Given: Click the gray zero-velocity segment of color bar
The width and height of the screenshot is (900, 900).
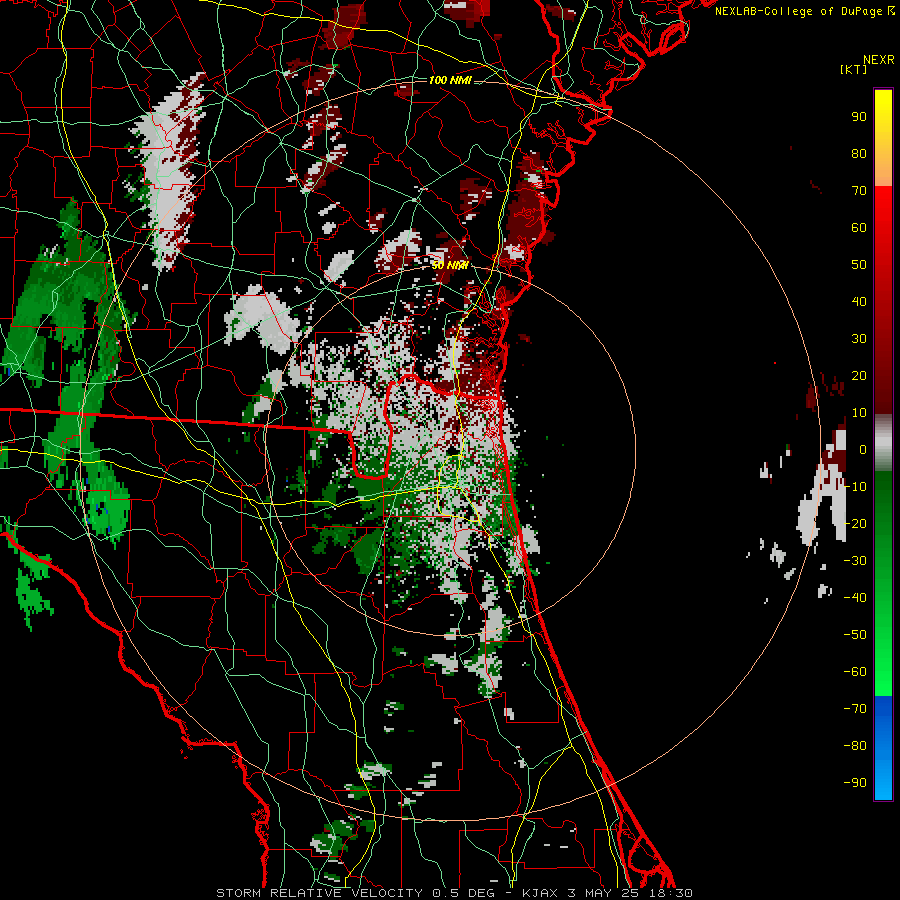Looking at the screenshot, I should [883, 443].
